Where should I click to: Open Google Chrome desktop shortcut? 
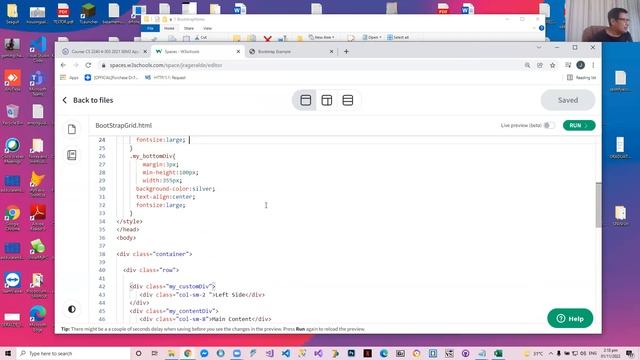tap(13, 218)
